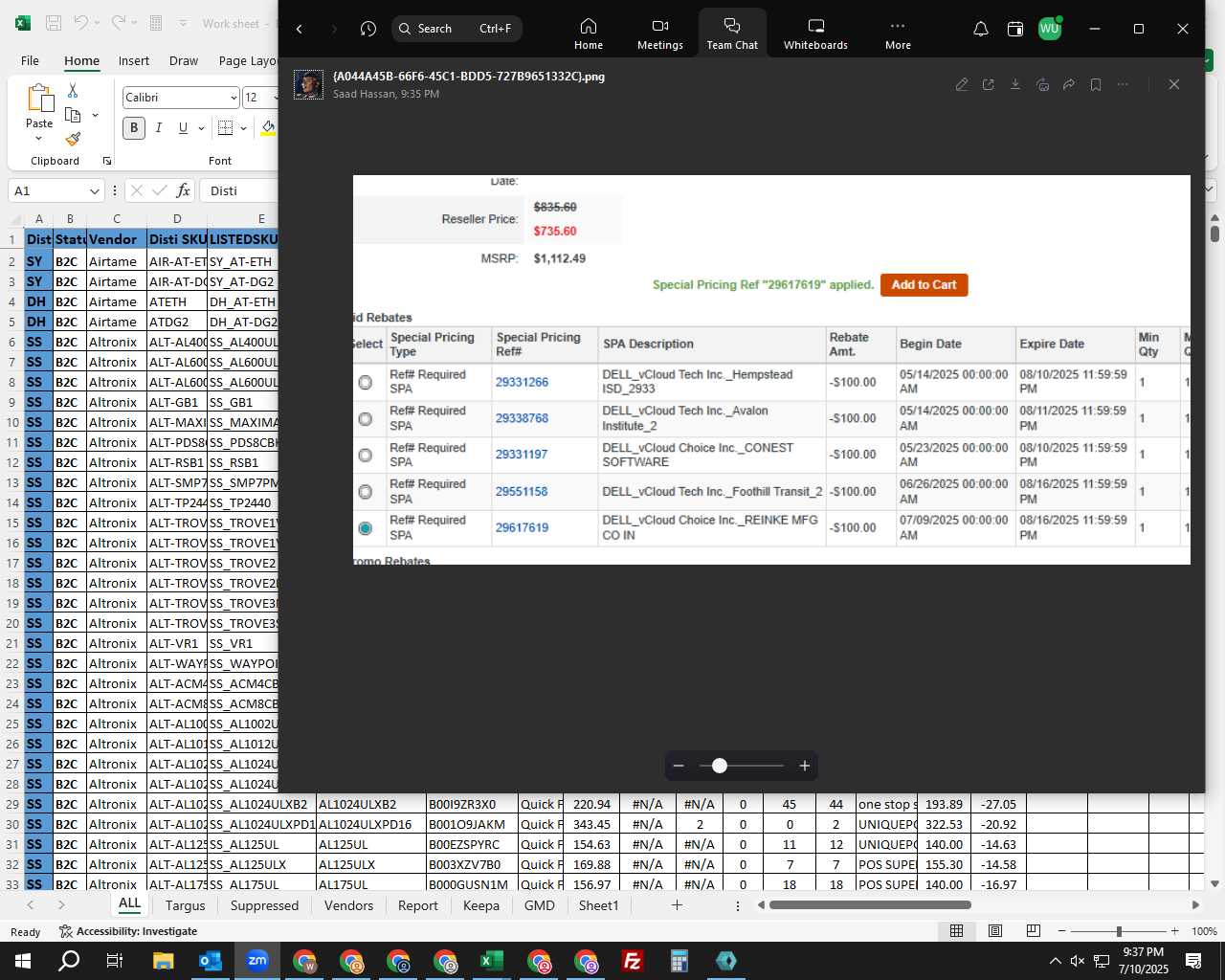Open Excel File menu

pos(31,60)
